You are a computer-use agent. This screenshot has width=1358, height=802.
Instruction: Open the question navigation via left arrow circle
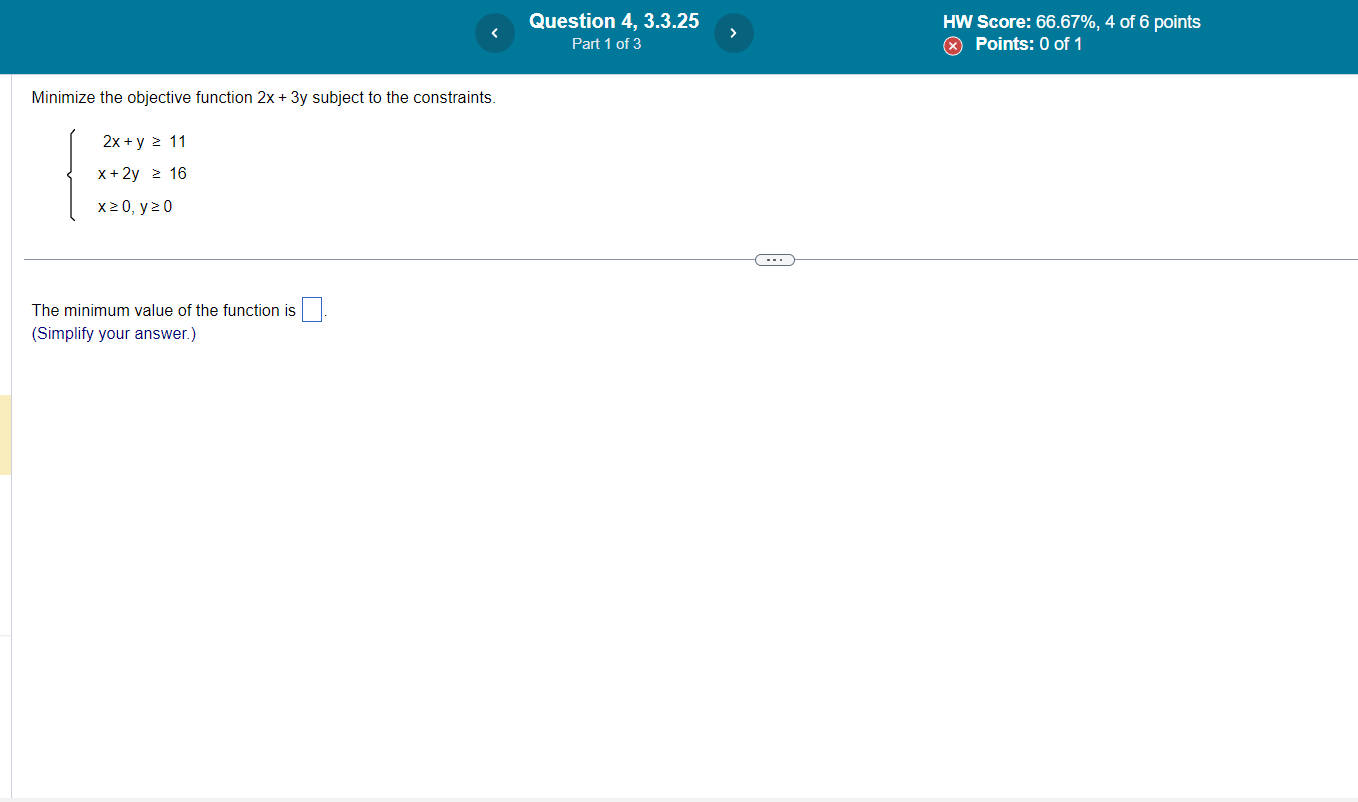(x=495, y=32)
